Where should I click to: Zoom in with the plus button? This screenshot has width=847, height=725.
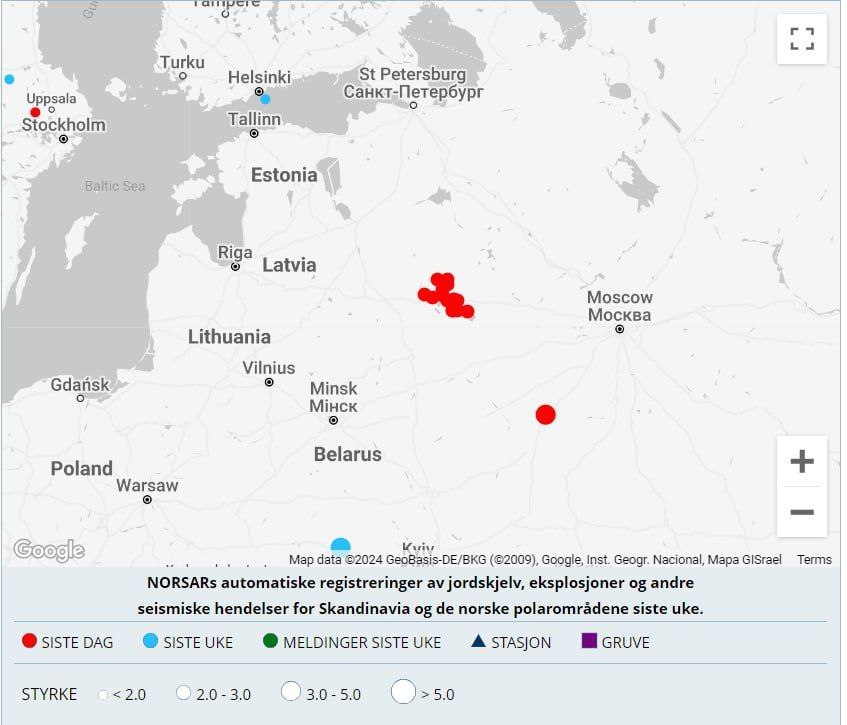801,461
